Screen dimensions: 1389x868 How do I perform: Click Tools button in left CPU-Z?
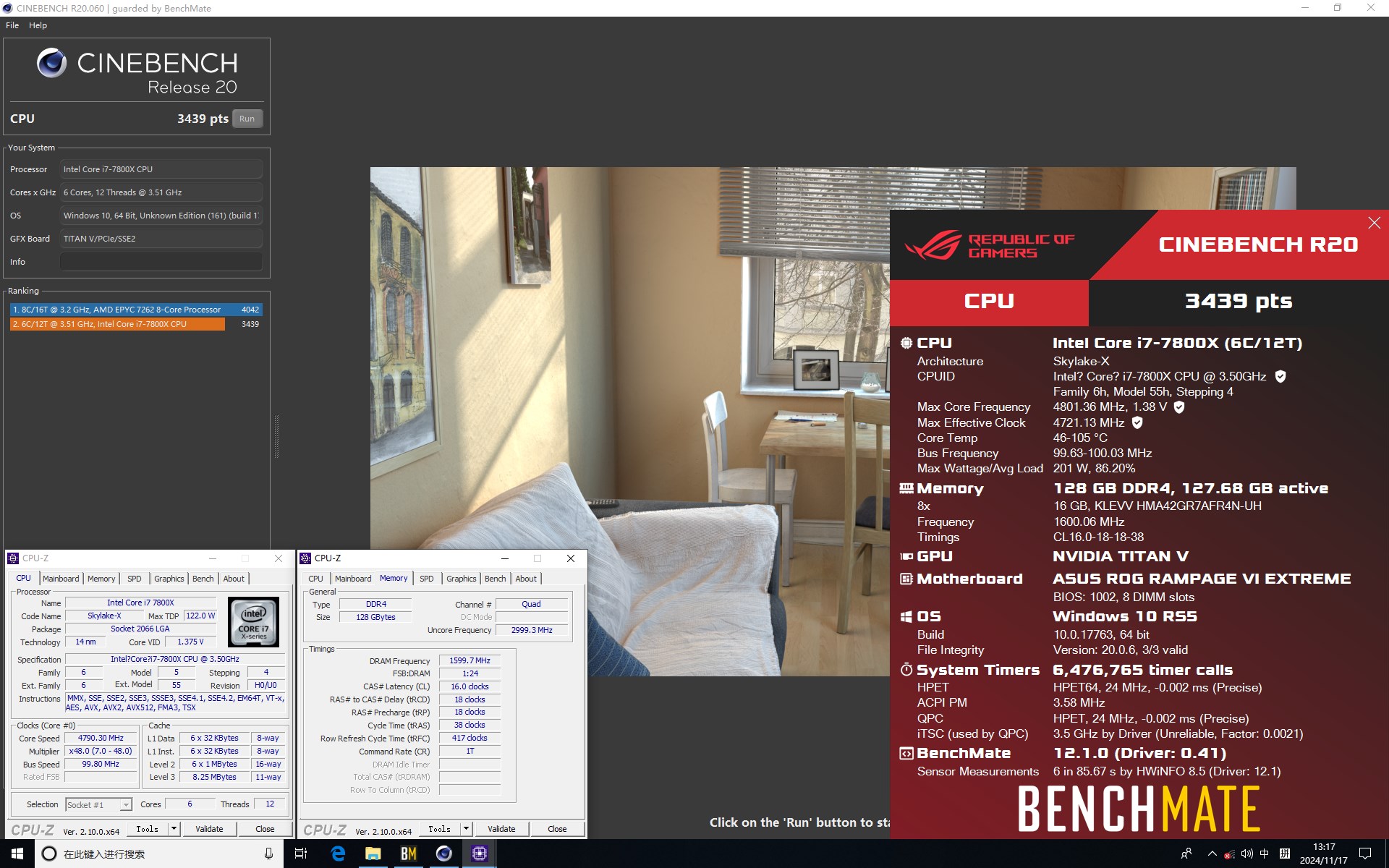[x=148, y=829]
